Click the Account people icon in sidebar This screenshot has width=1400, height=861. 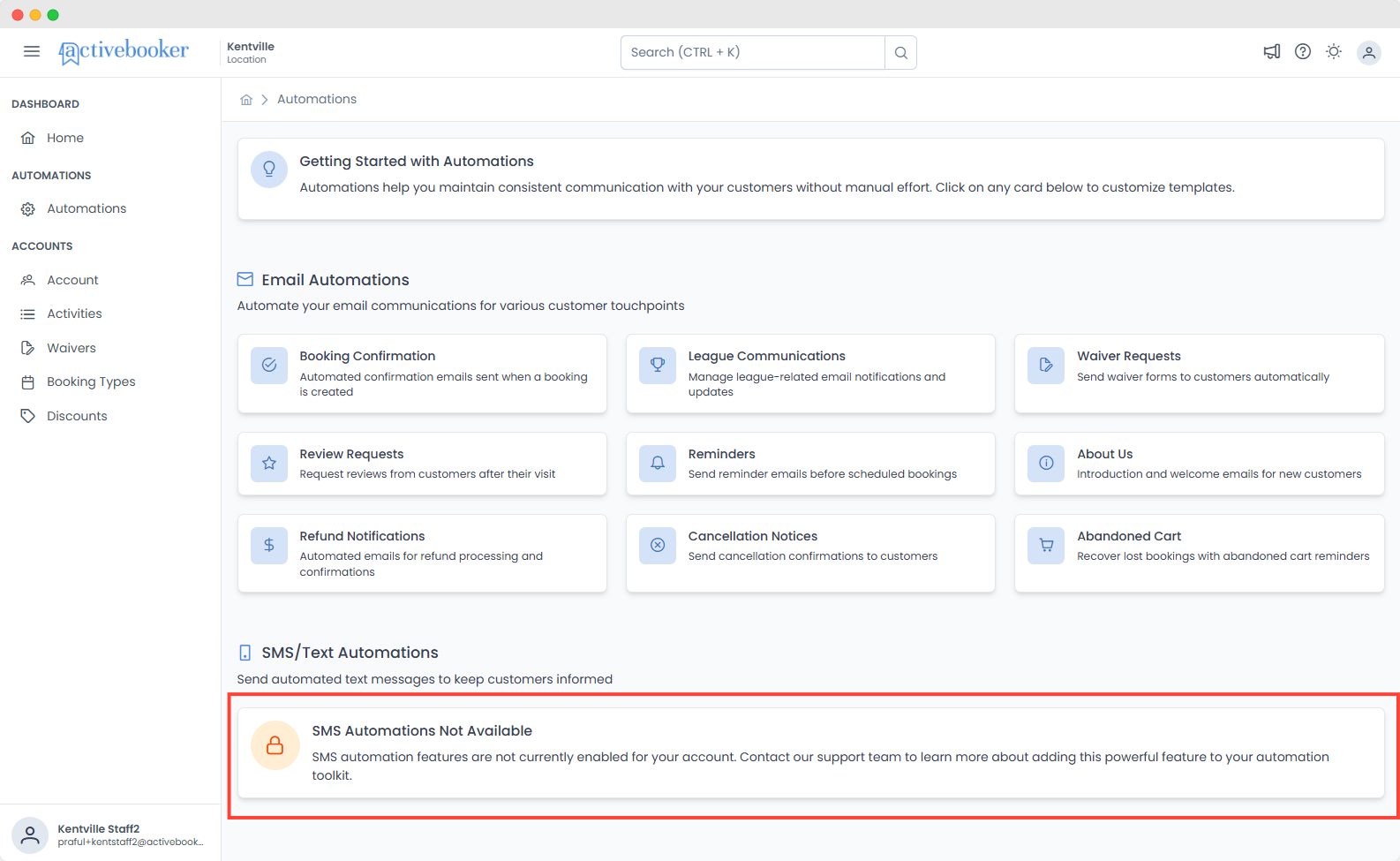28,280
